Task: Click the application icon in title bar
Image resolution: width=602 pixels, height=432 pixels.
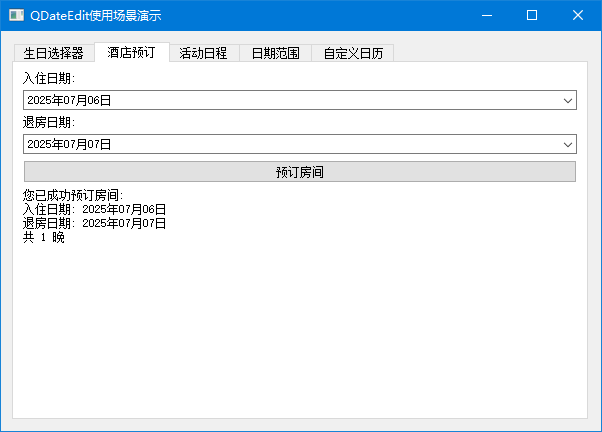Action: (17, 15)
